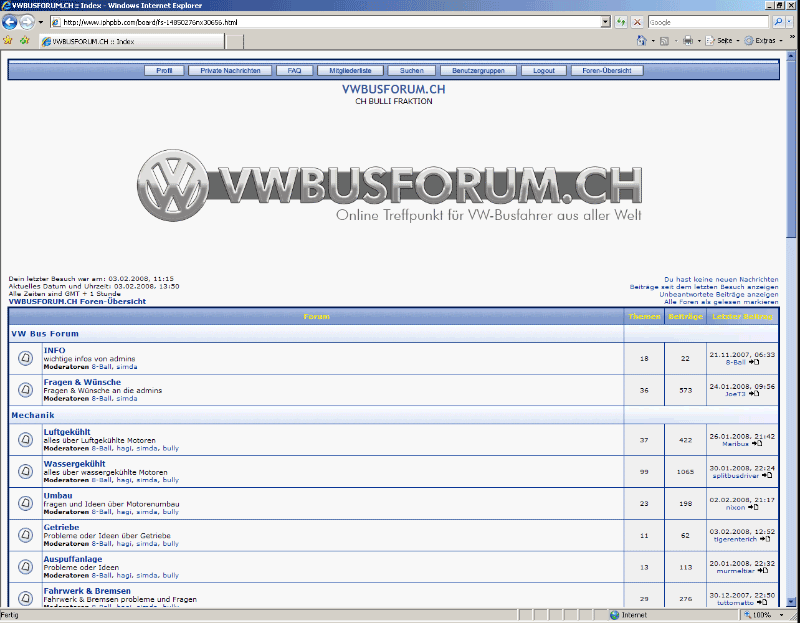The height and width of the screenshot is (623, 800).
Task: Open the Extras menu in the toolbar
Action: click(763, 41)
